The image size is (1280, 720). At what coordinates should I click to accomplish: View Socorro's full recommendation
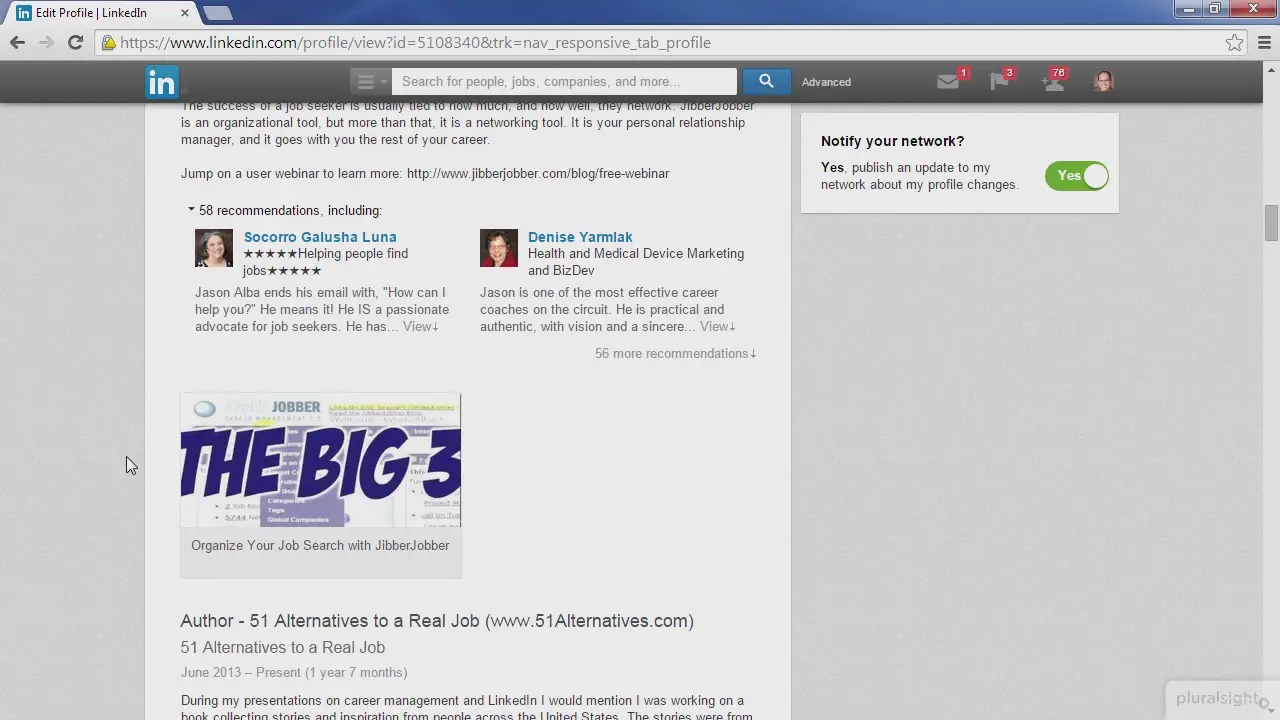[421, 326]
